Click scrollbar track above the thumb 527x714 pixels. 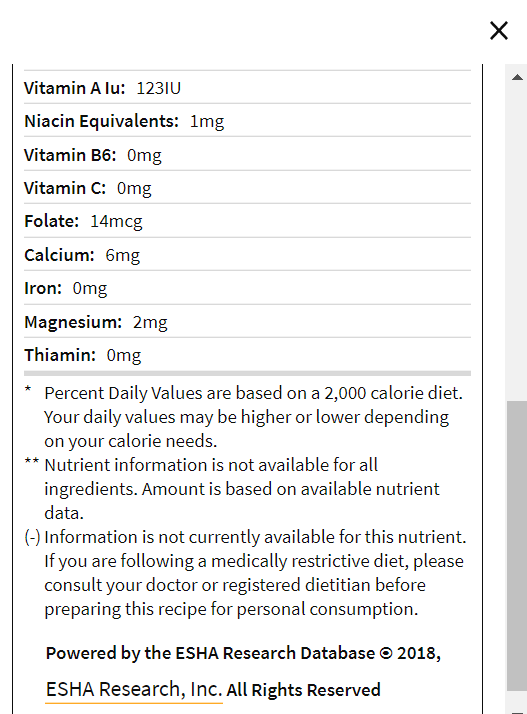click(517, 242)
